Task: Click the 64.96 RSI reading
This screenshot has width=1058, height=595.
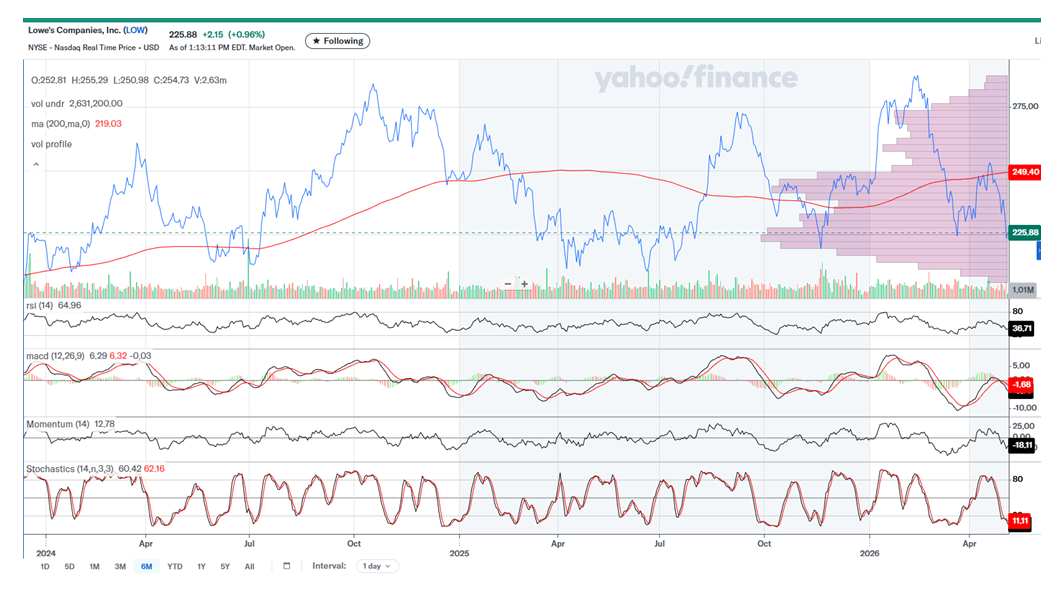Action: (69, 306)
